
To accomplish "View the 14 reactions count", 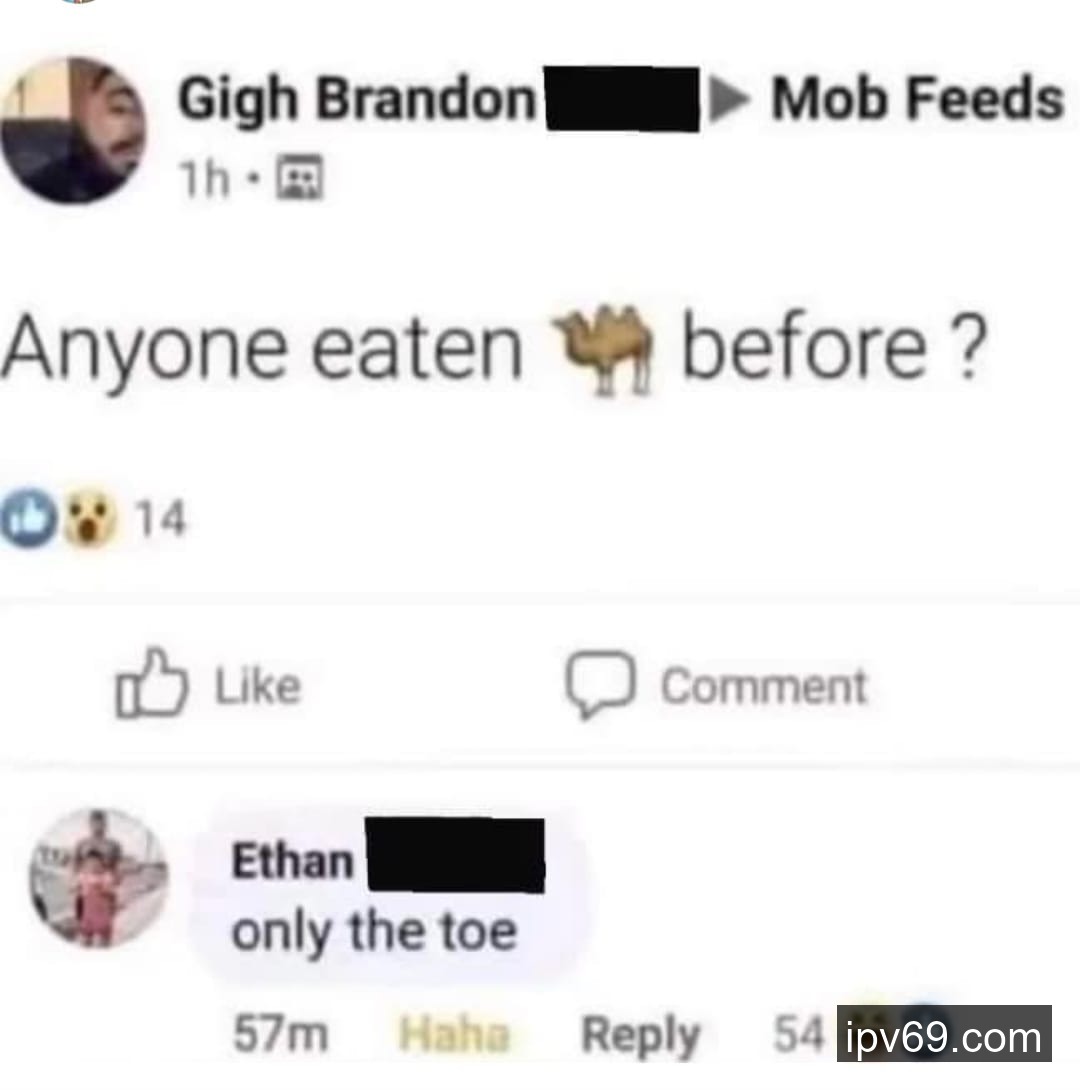I will [161, 519].
